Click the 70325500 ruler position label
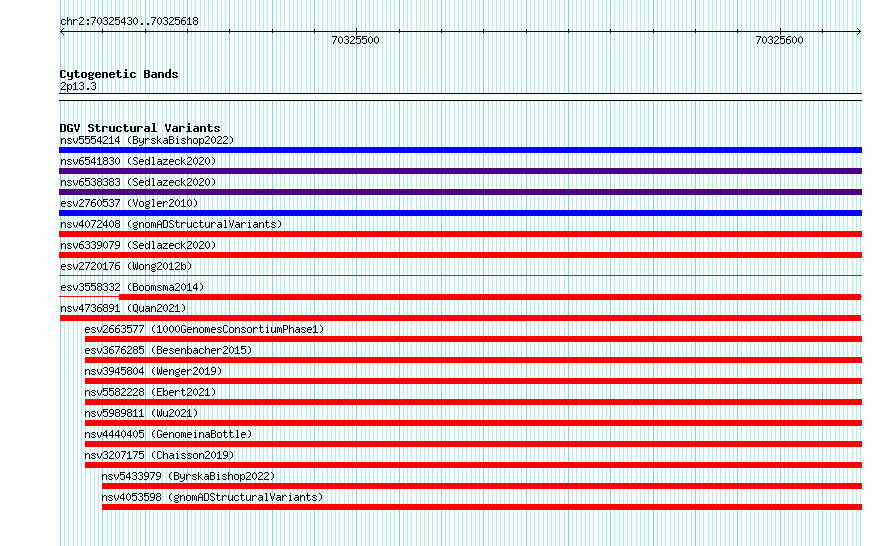Image resolution: width=890 pixels, height=546 pixels. 355,40
